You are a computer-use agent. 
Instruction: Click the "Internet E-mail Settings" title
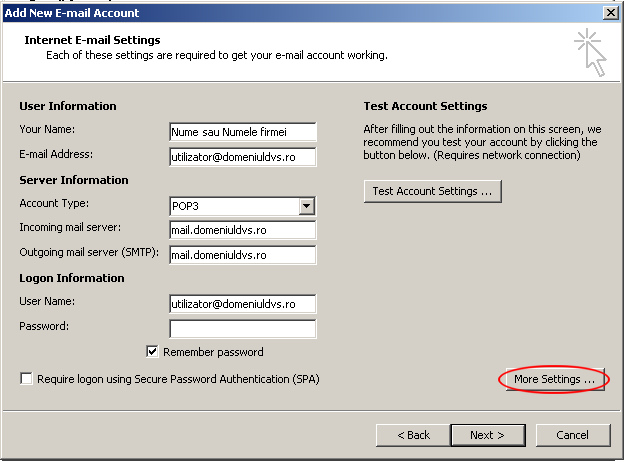point(92,40)
